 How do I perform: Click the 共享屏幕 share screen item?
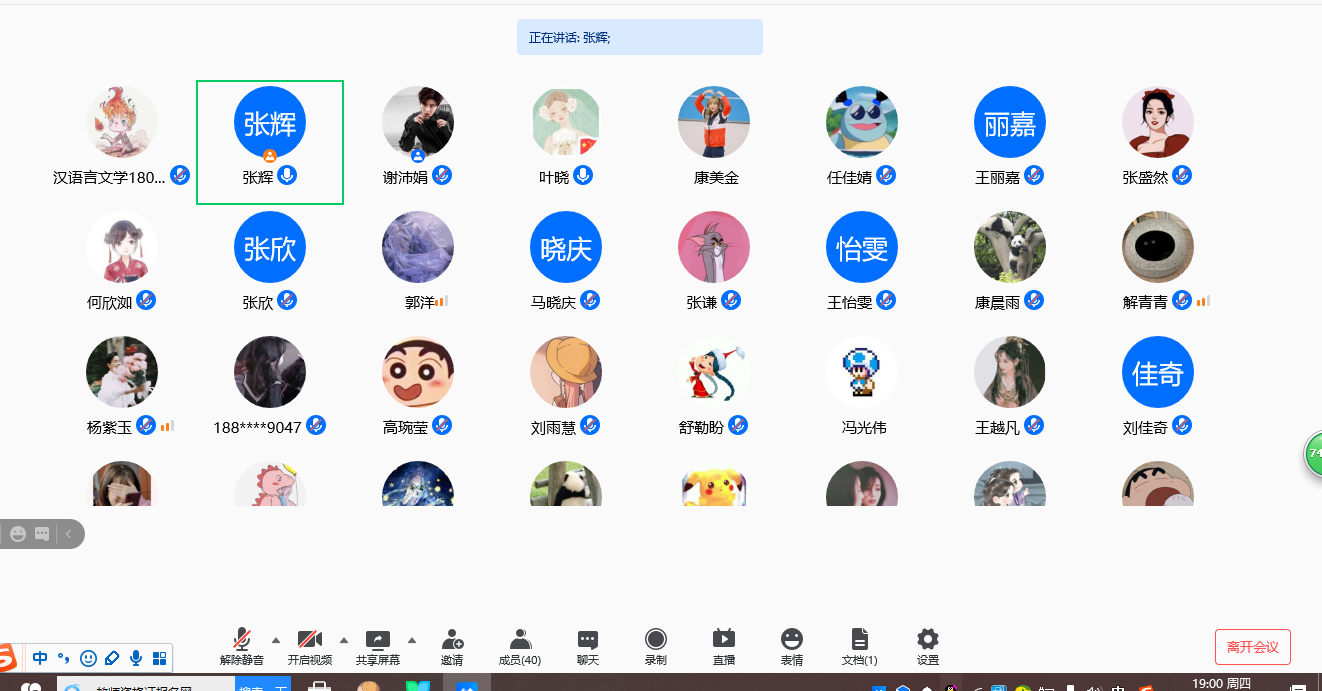pos(378,640)
